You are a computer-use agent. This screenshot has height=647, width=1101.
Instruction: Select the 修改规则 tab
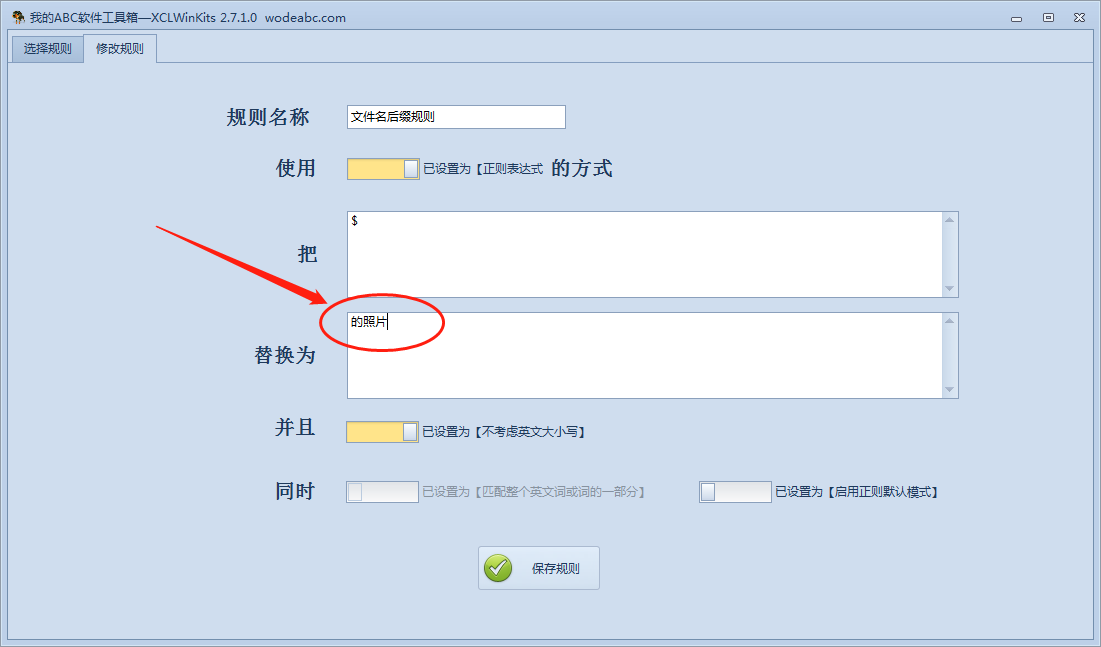coord(120,48)
